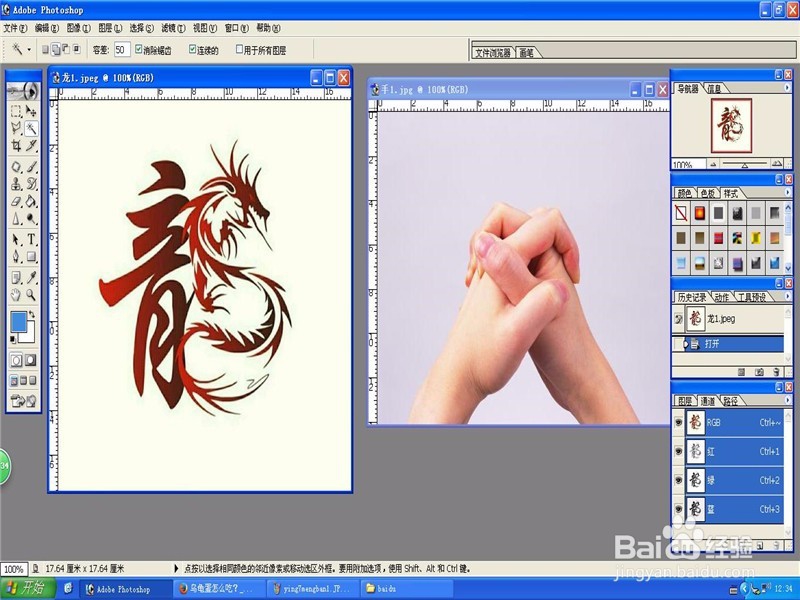
Task: Select the Eraser tool
Action: [16, 201]
